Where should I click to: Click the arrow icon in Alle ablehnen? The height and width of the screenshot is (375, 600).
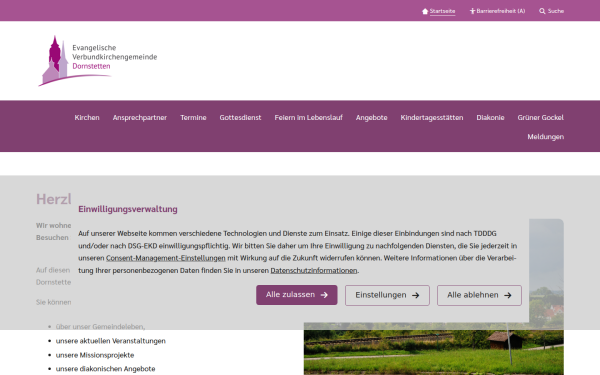[508, 295]
